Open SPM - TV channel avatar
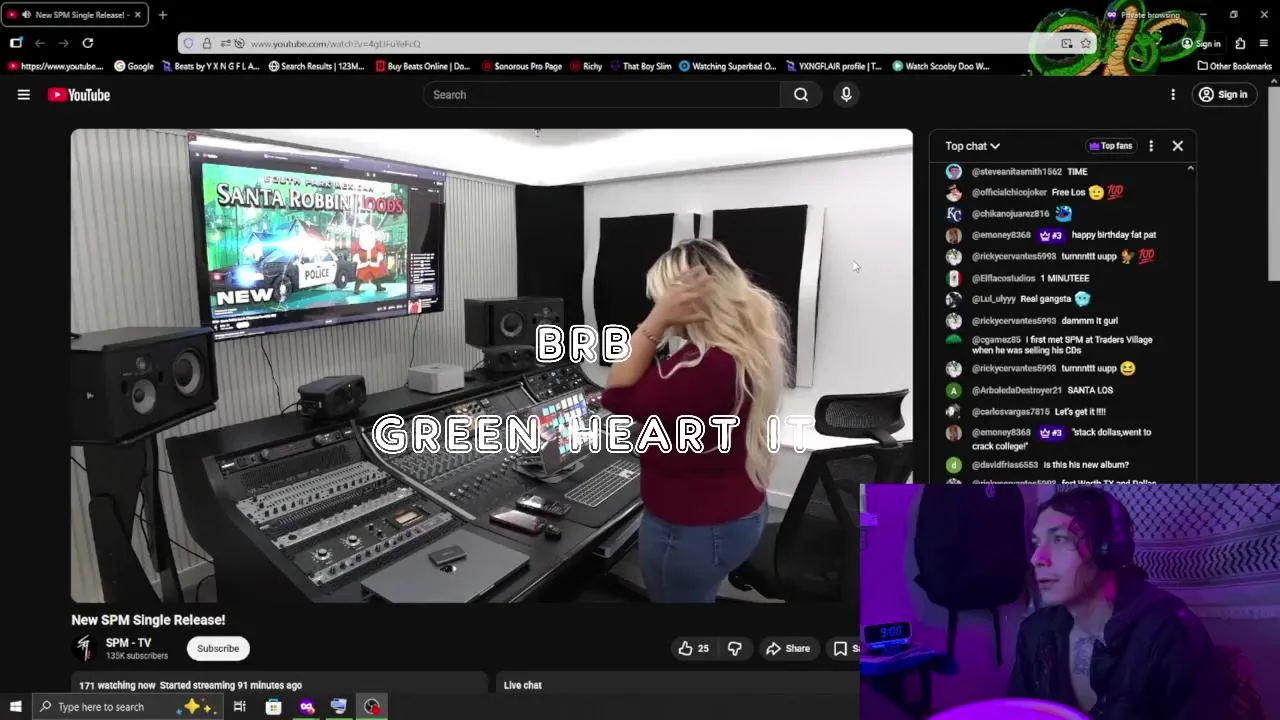 (84, 648)
